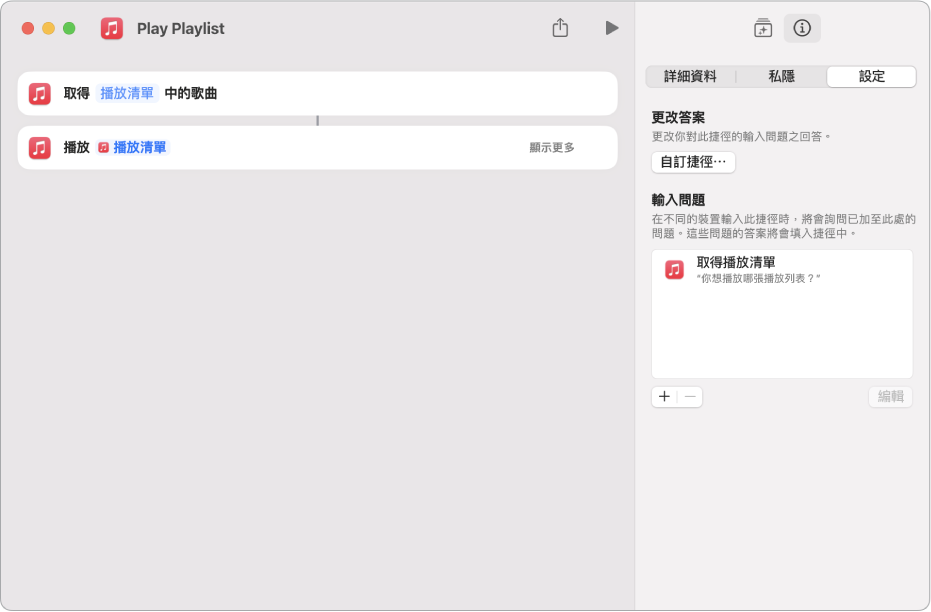Click the question text 你想播放哪張播放列表？
This screenshot has height=612, width=931.
758,278
